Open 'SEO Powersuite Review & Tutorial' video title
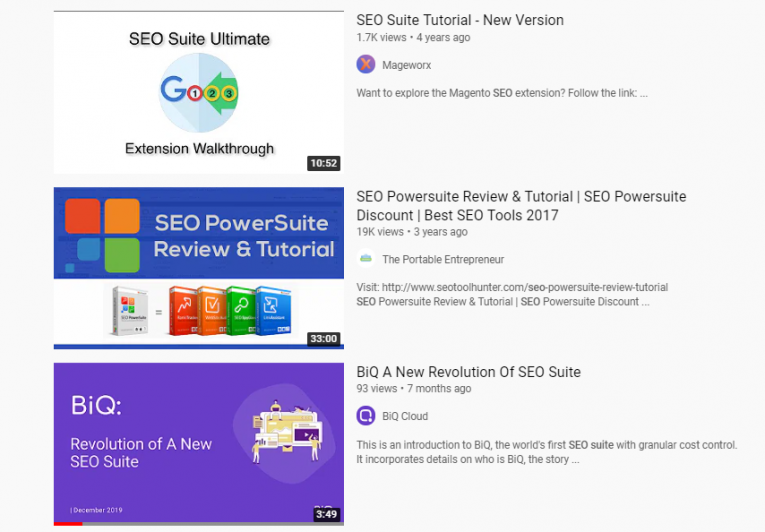 [521, 205]
